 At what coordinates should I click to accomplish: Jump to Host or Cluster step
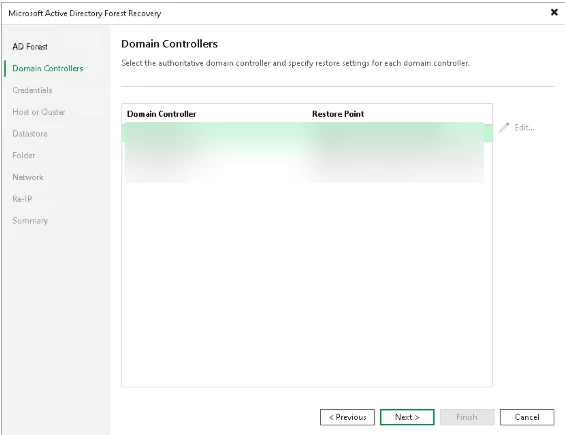tap(39, 112)
